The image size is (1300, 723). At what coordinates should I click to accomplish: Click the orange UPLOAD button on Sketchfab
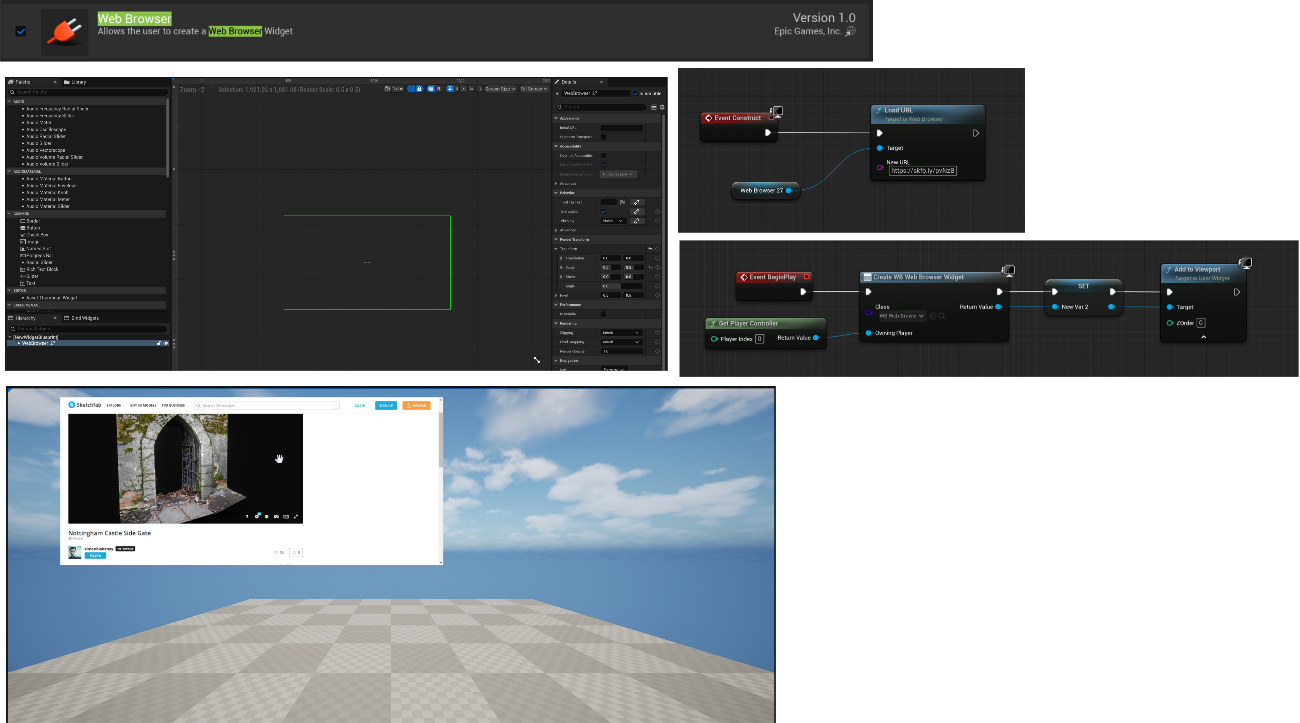click(x=416, y=405)
